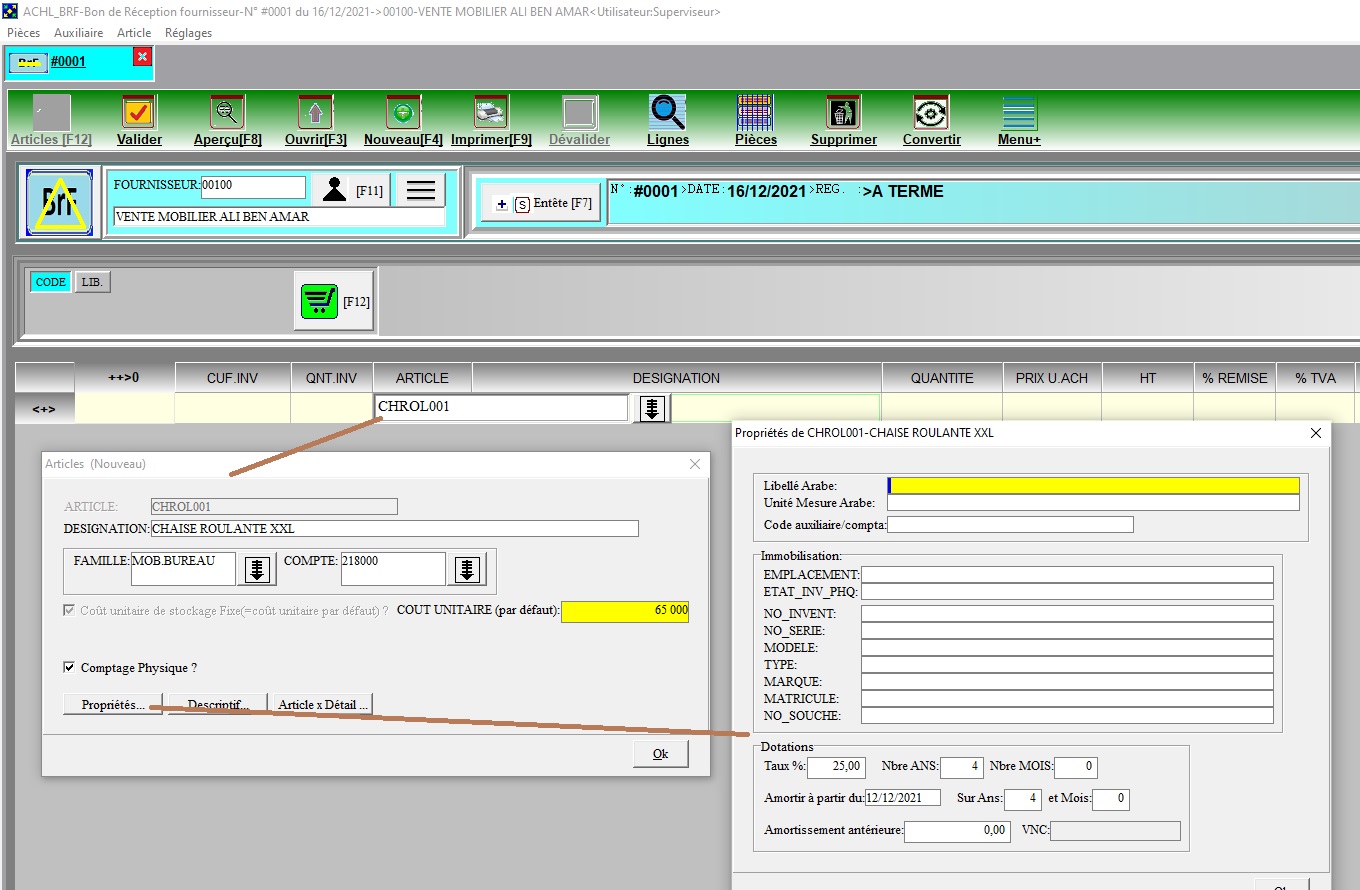
Task: Open the FAMILLE dropdown list
Action: click(258, 570)
